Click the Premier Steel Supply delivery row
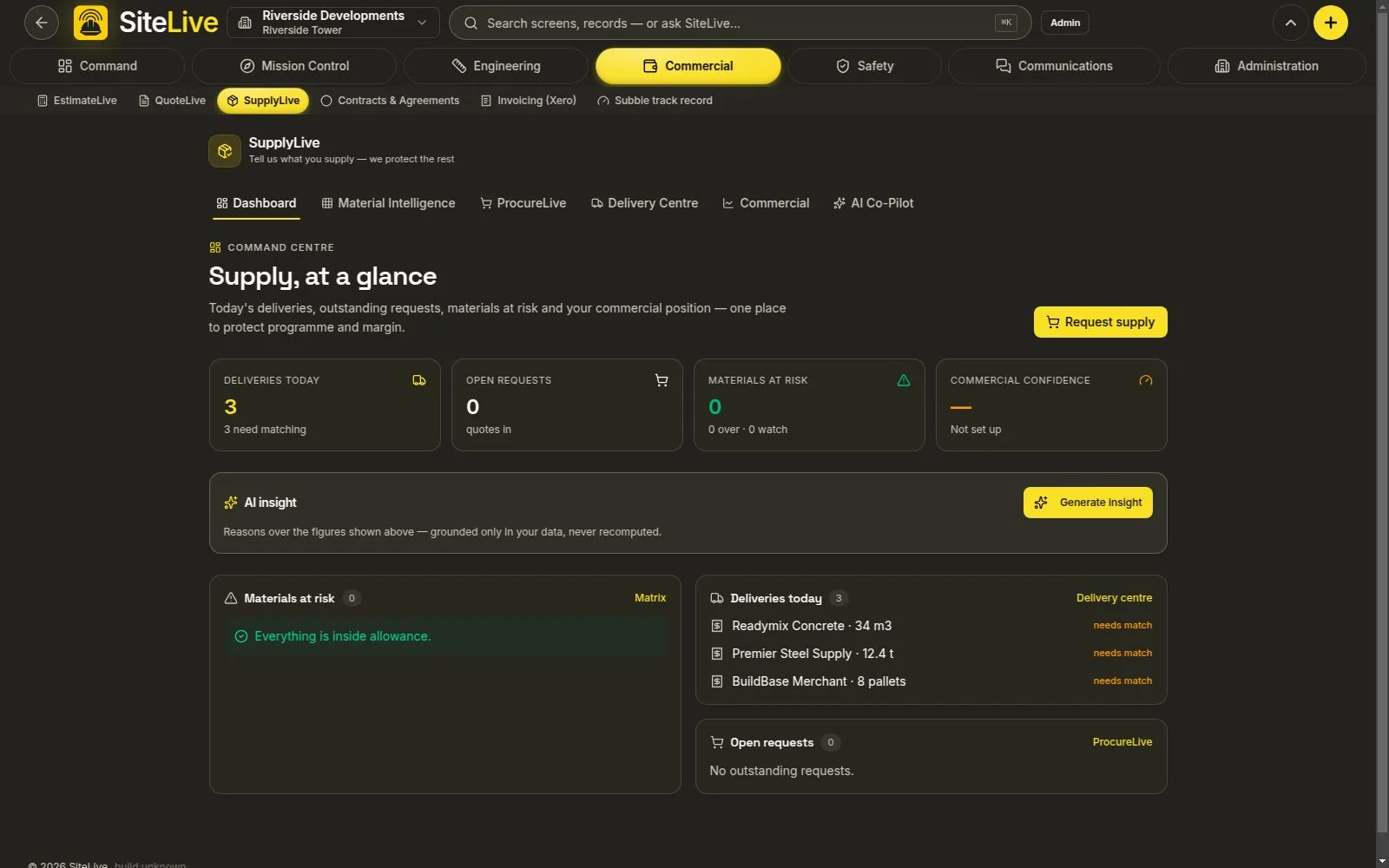 [x=931, y=654]
